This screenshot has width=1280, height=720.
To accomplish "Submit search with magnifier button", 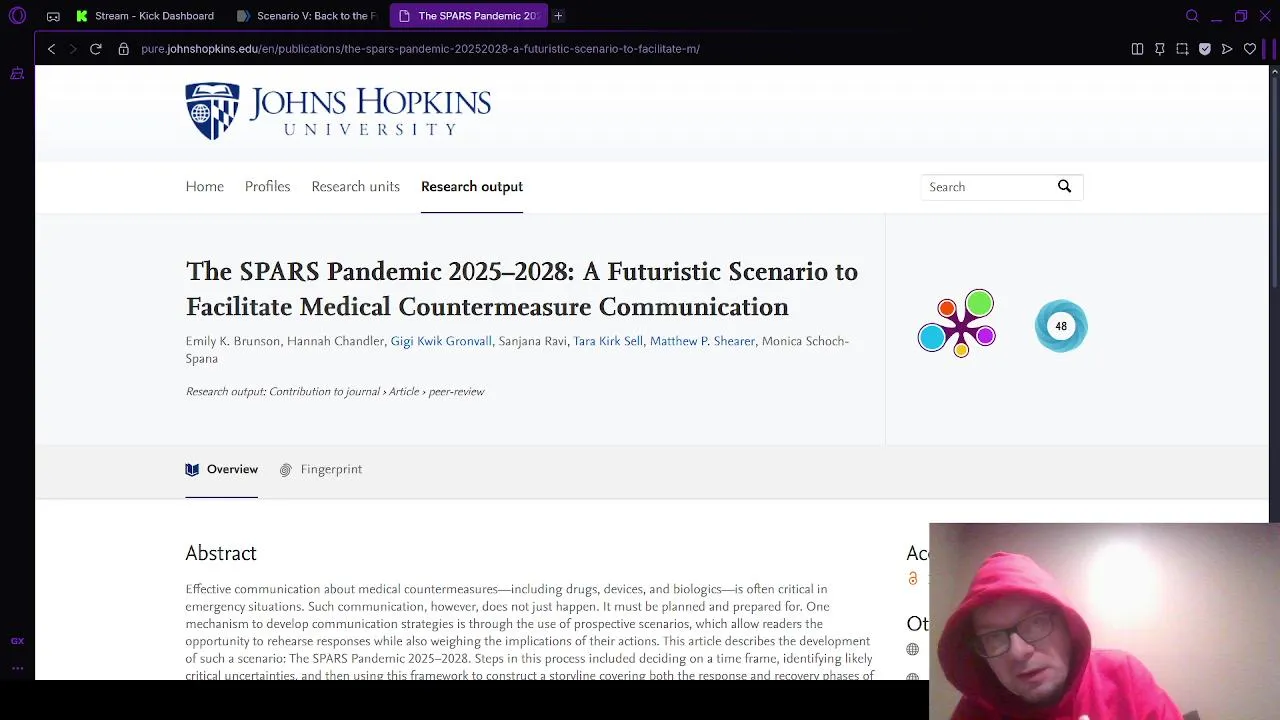I will click(1064, 186).
